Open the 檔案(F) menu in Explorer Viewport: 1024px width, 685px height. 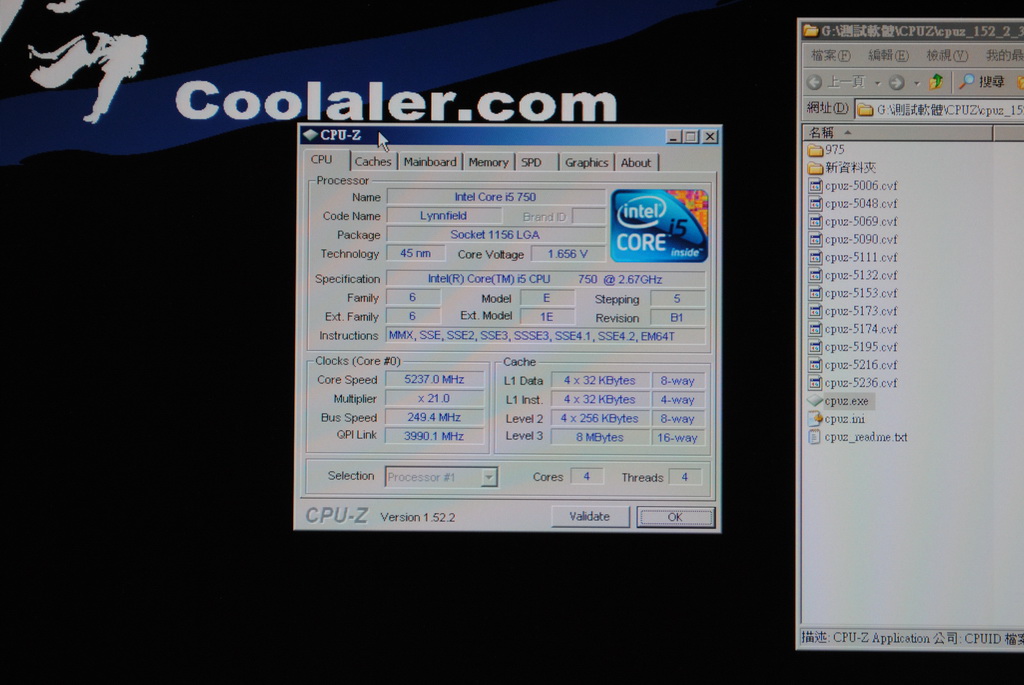830,56
